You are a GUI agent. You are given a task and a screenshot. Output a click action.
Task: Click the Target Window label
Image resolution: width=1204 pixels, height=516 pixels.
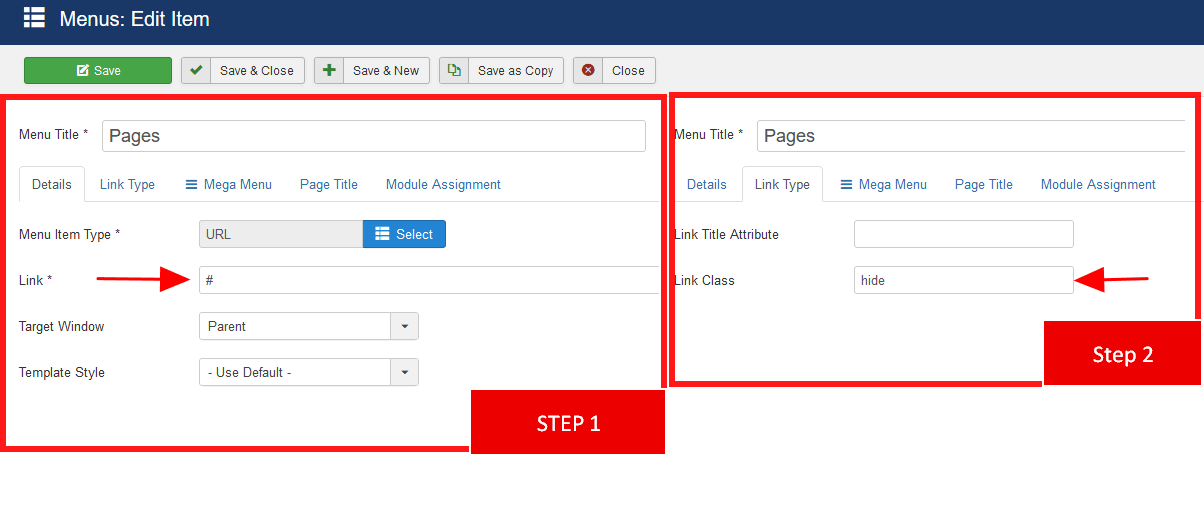(x=62, y=326)
